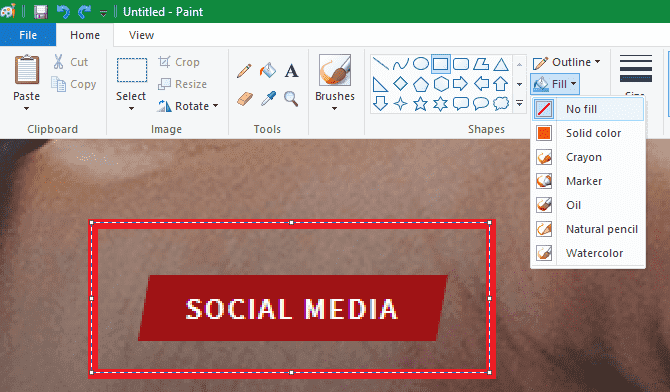
Task: Choose the Right arrow shape
Action: (460, 84)
